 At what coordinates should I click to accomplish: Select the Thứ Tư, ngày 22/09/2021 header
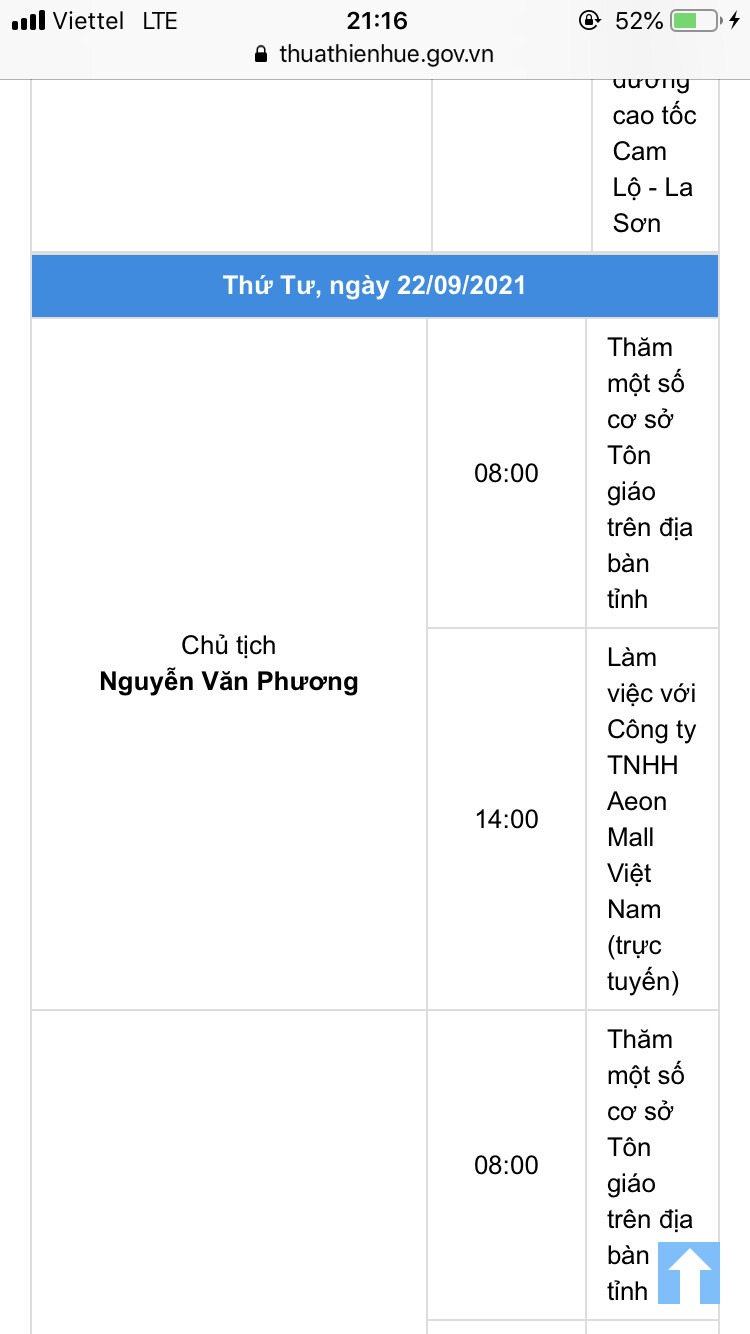[374, 285]
